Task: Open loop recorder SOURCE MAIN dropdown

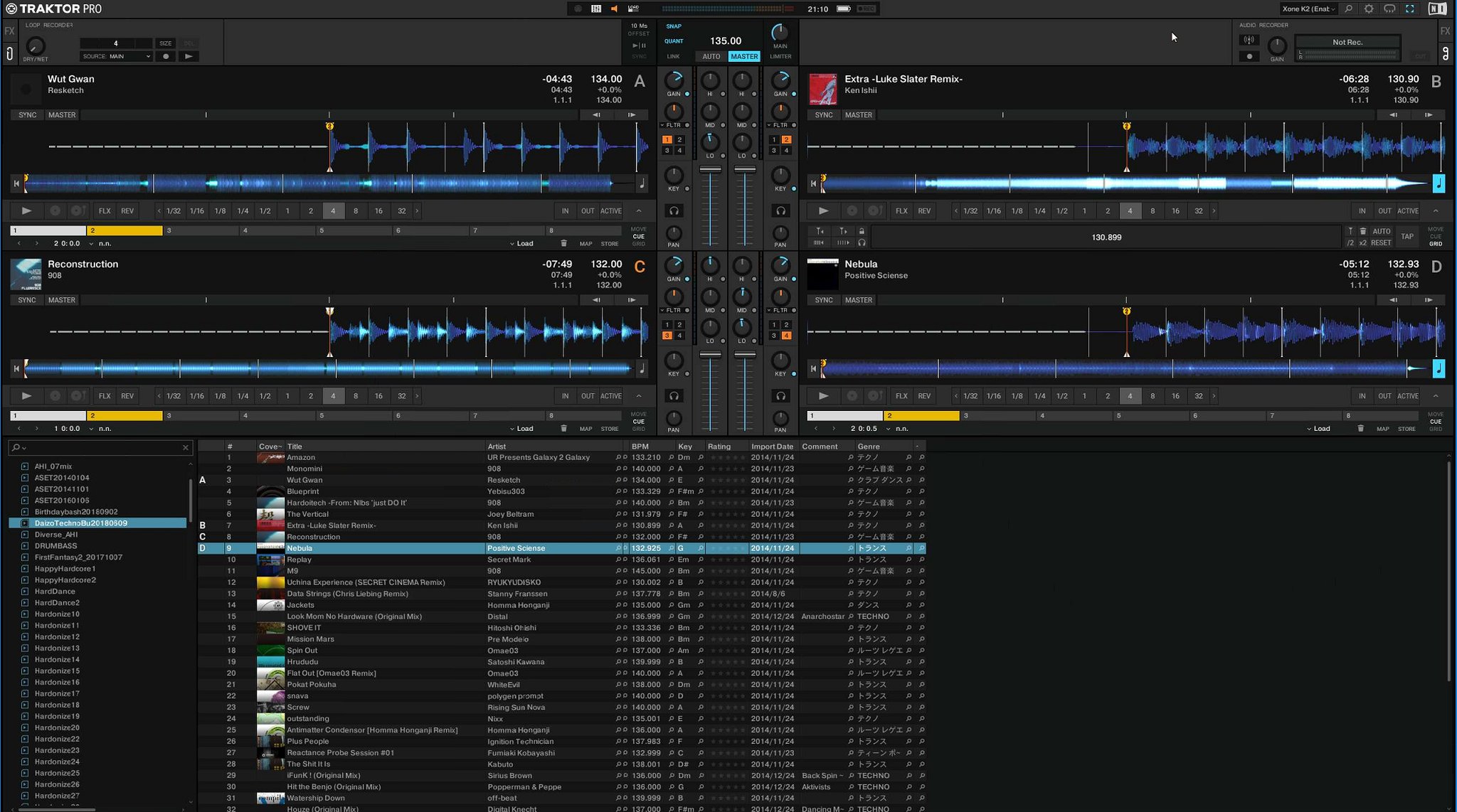Action: coord(117,56)
